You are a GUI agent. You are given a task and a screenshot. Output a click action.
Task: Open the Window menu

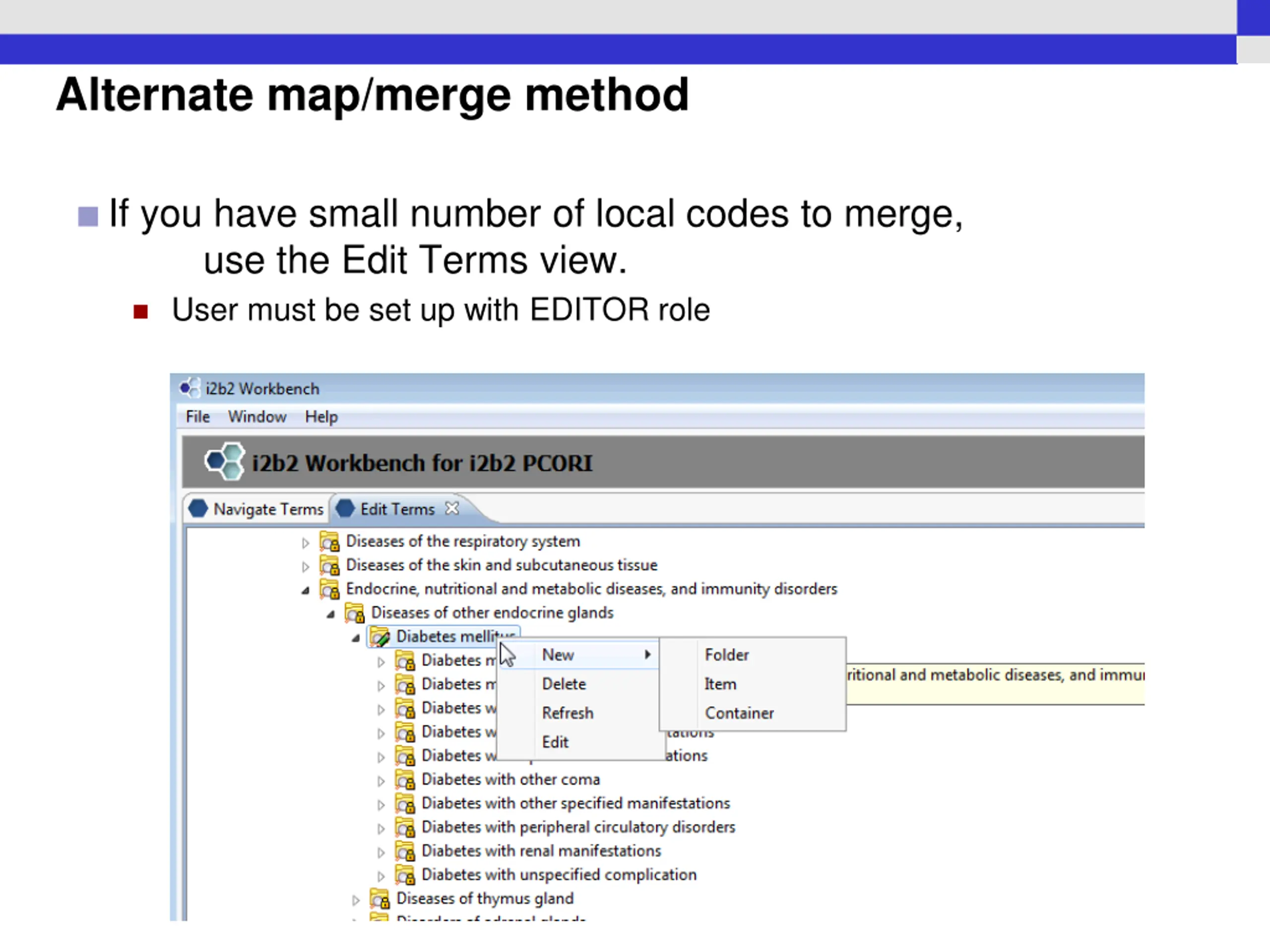tap(257, 416)
